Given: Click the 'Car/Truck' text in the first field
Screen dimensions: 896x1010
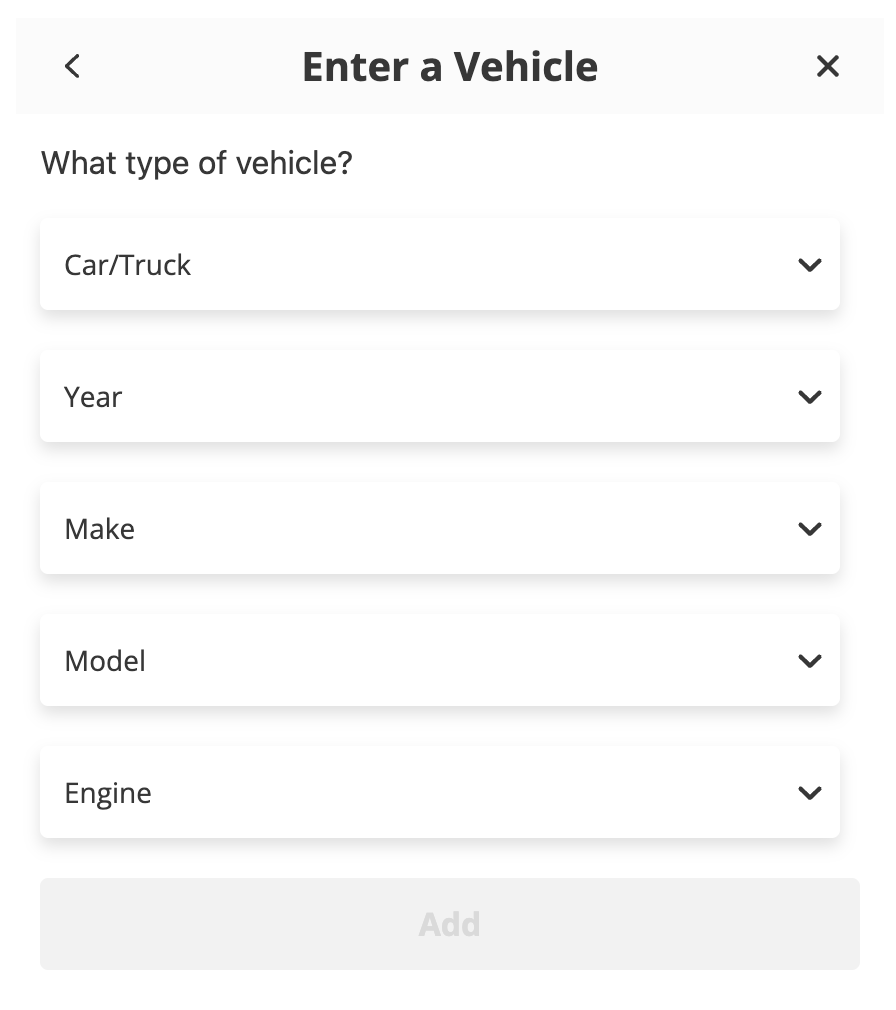Looking at the screenshot, I should click(127, 265).
